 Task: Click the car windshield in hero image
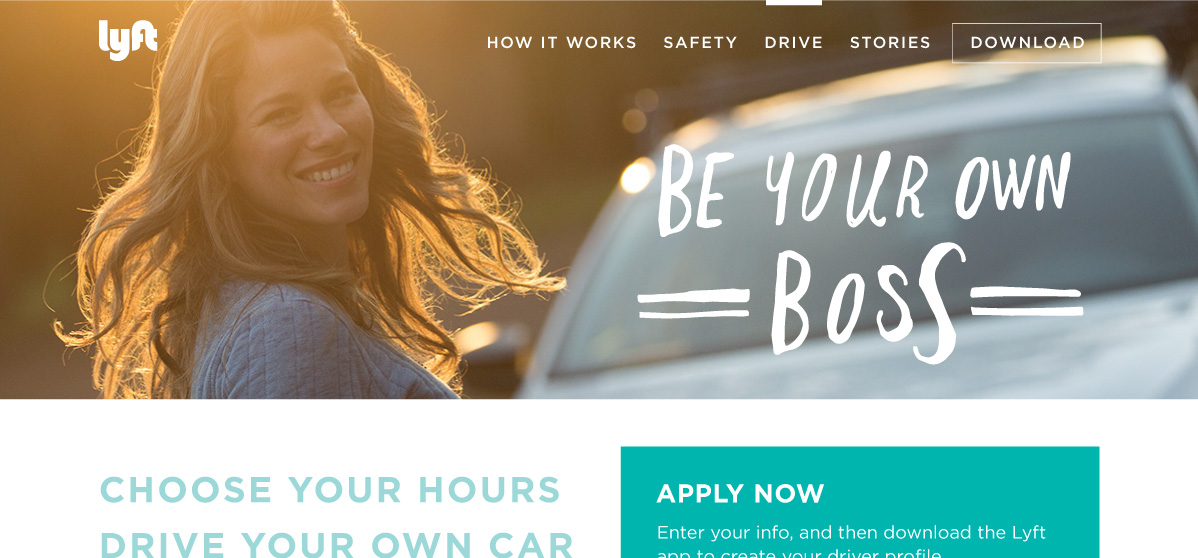point(879,245)
